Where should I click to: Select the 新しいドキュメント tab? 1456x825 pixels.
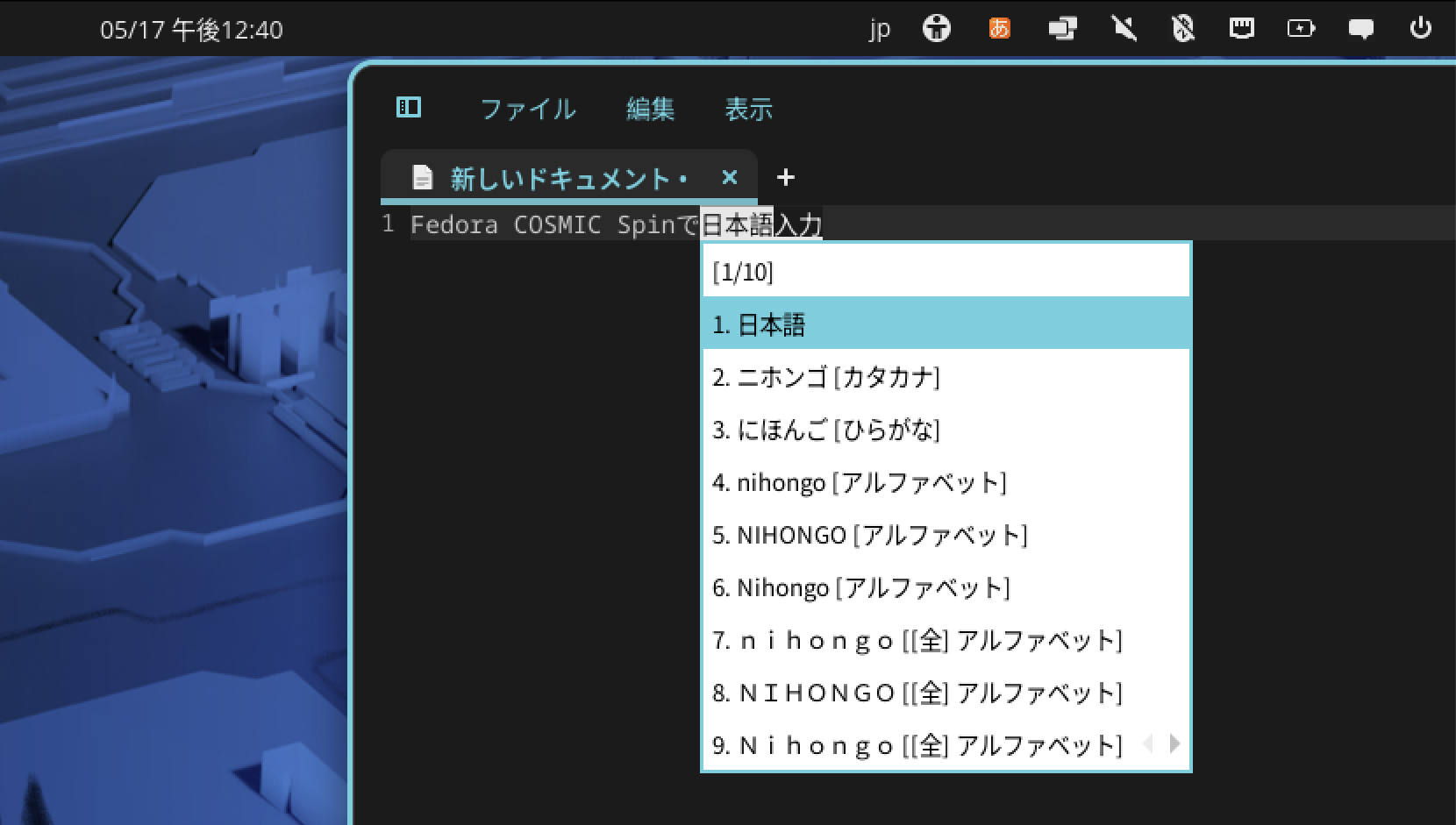click(568, 178)
